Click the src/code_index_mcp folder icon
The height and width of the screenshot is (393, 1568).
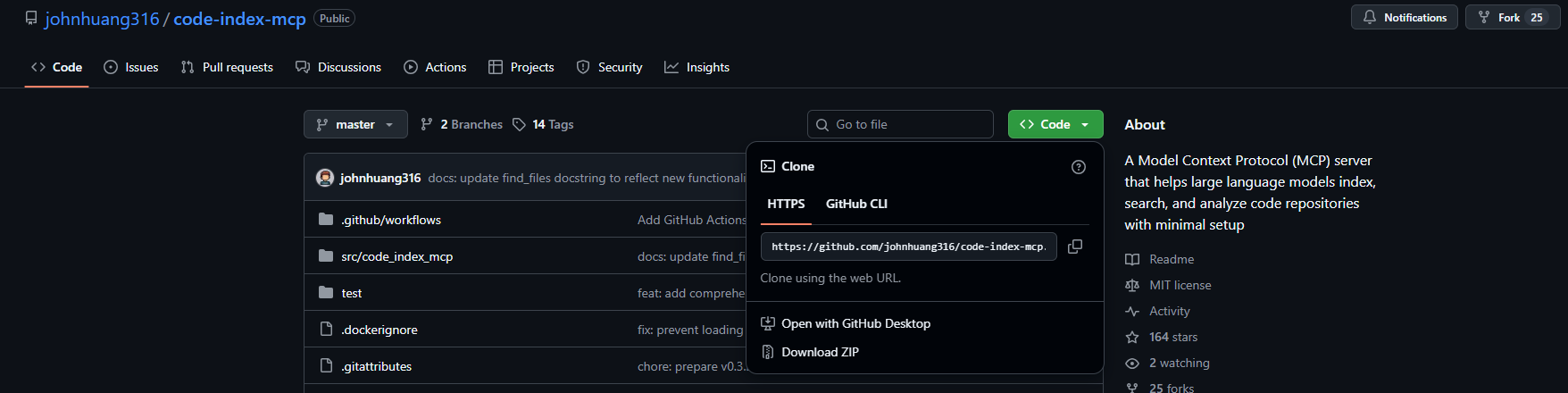click(x=326, y=256)
